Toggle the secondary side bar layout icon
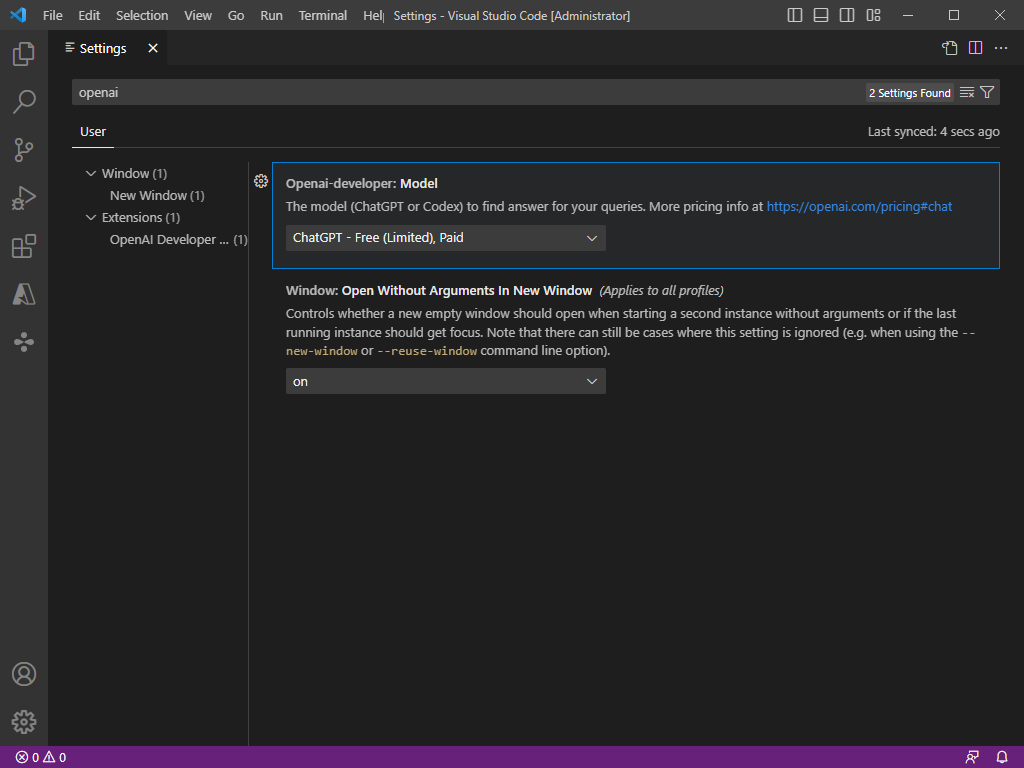 tap(847, 15)
